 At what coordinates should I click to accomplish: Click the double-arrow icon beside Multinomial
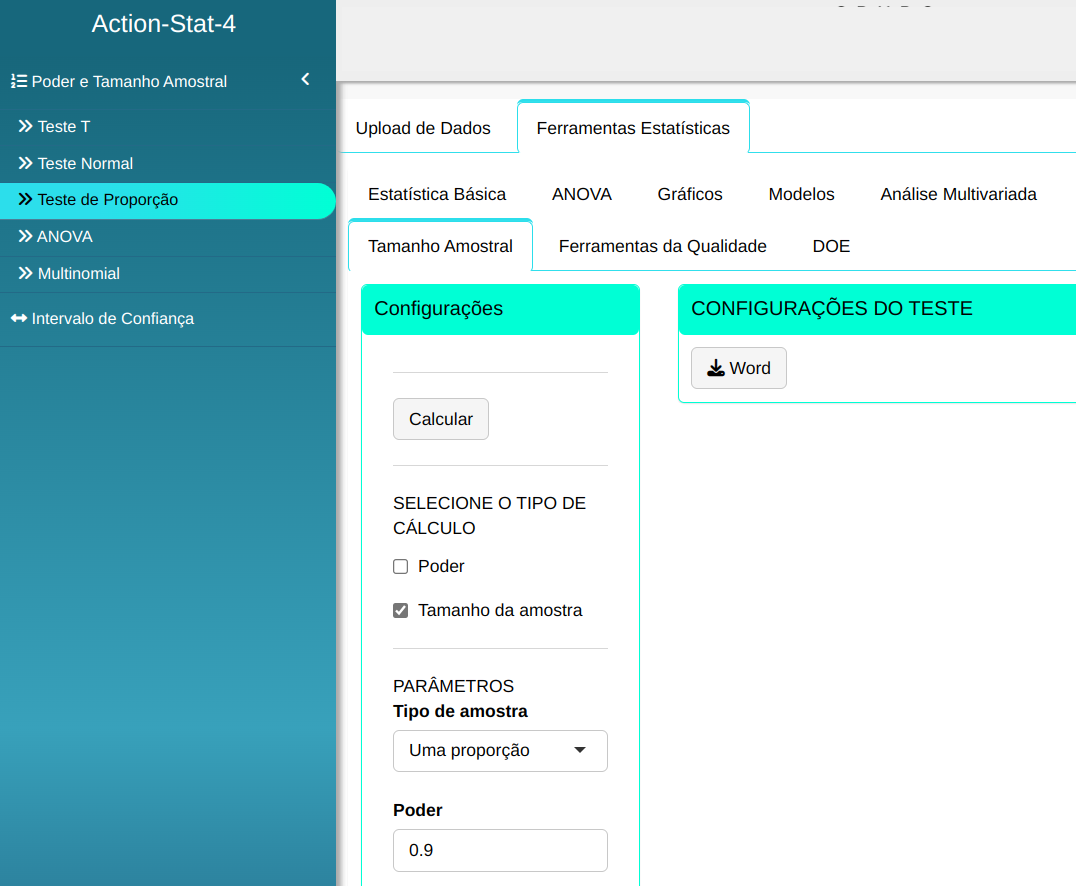26,274
